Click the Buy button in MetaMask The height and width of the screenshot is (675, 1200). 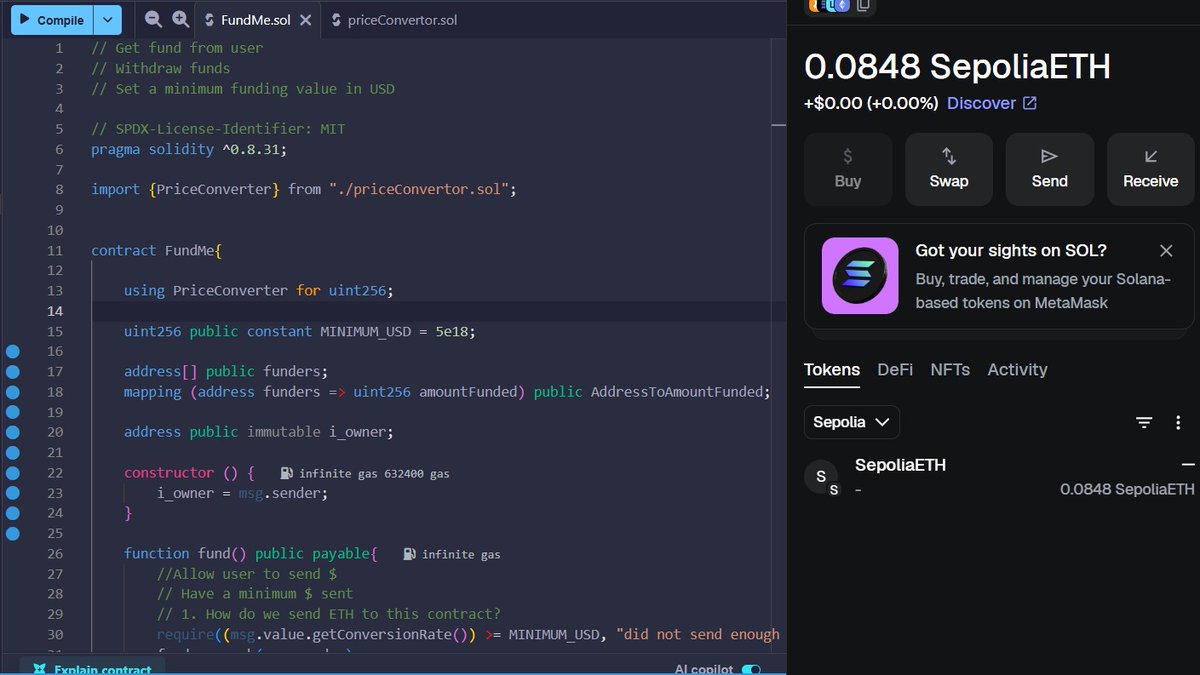pyautogui.click(x=848, y=169)
